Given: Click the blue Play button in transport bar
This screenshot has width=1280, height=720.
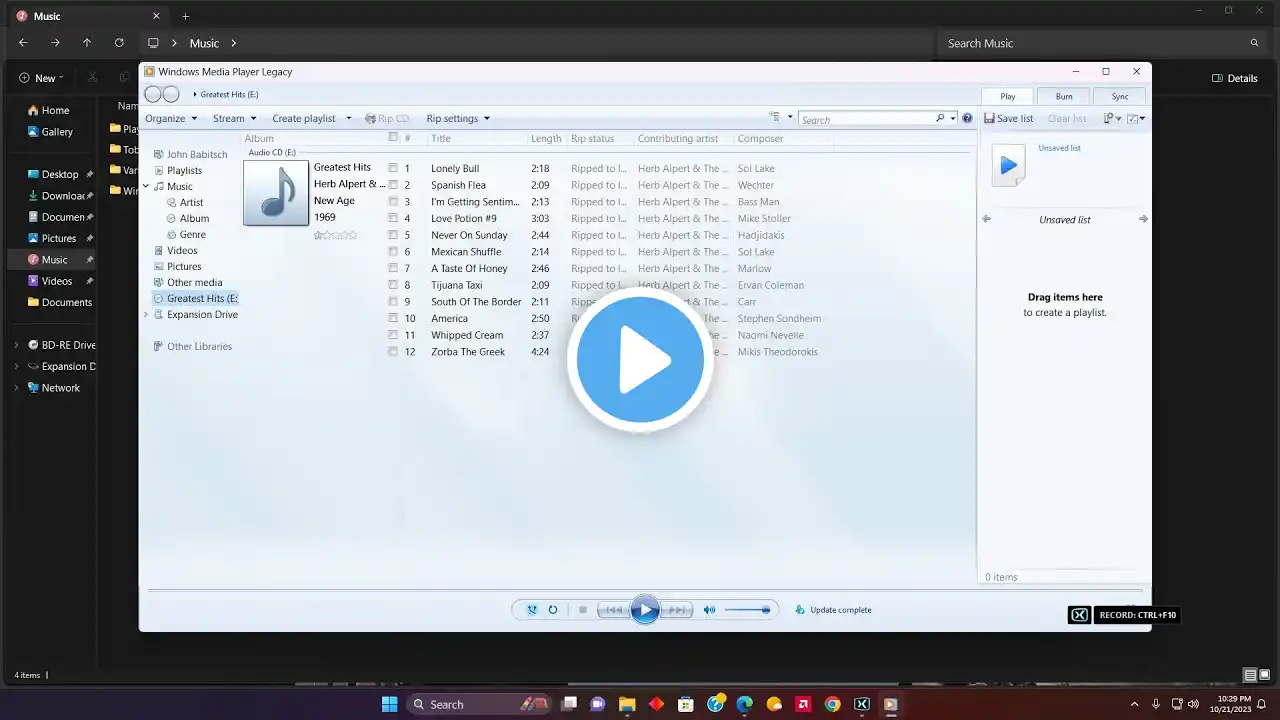Looking at the screenshot, I should pyautogui.click(x=645, y=610).
